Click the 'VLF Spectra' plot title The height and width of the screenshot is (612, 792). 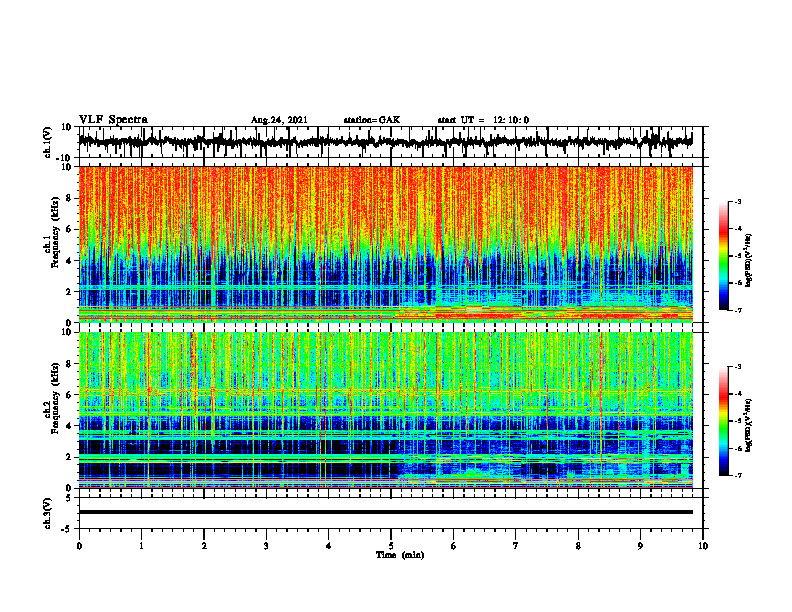[x=114, y=120]
